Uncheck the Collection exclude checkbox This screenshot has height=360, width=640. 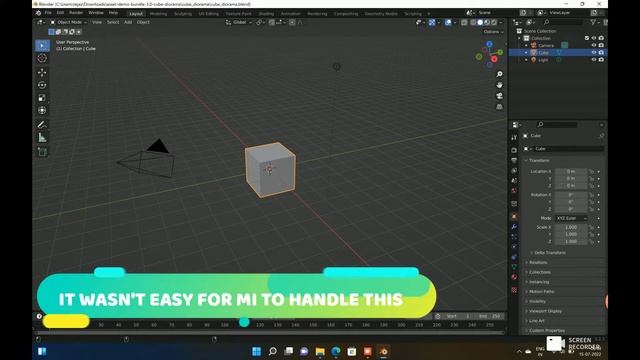tap(587, 38)
